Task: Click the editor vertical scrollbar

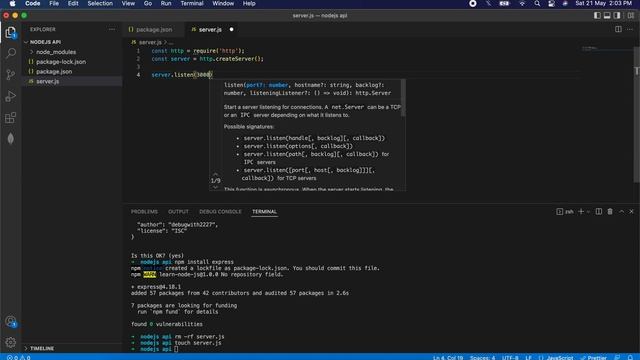Action: point(637,114)
